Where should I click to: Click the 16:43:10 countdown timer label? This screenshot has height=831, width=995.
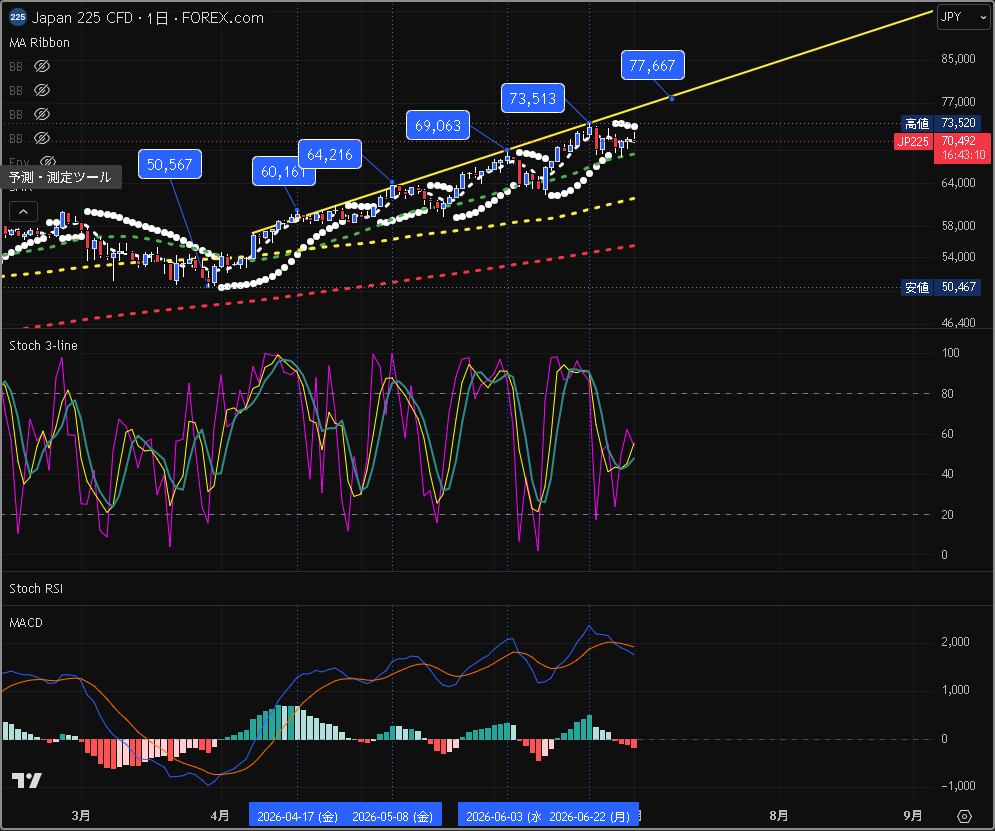pyautogui.click(x=963, y=155)
